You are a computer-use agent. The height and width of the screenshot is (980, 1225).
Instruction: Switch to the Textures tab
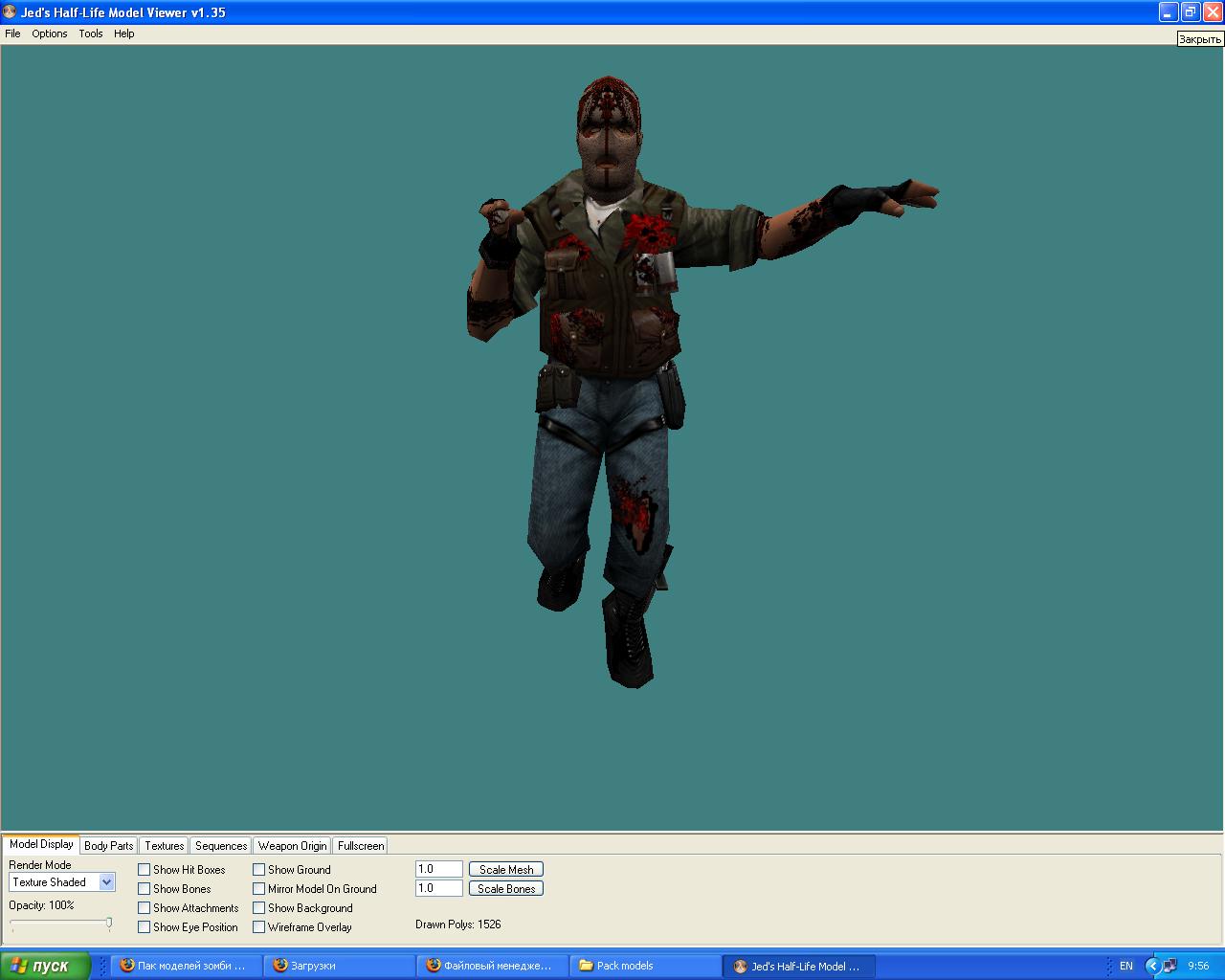tap(165, 846)
